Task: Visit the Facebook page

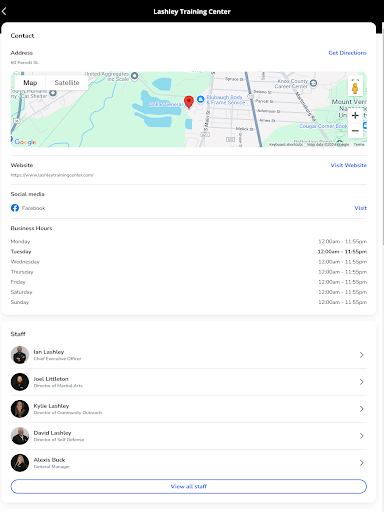Action: click(x=360, y=208)
